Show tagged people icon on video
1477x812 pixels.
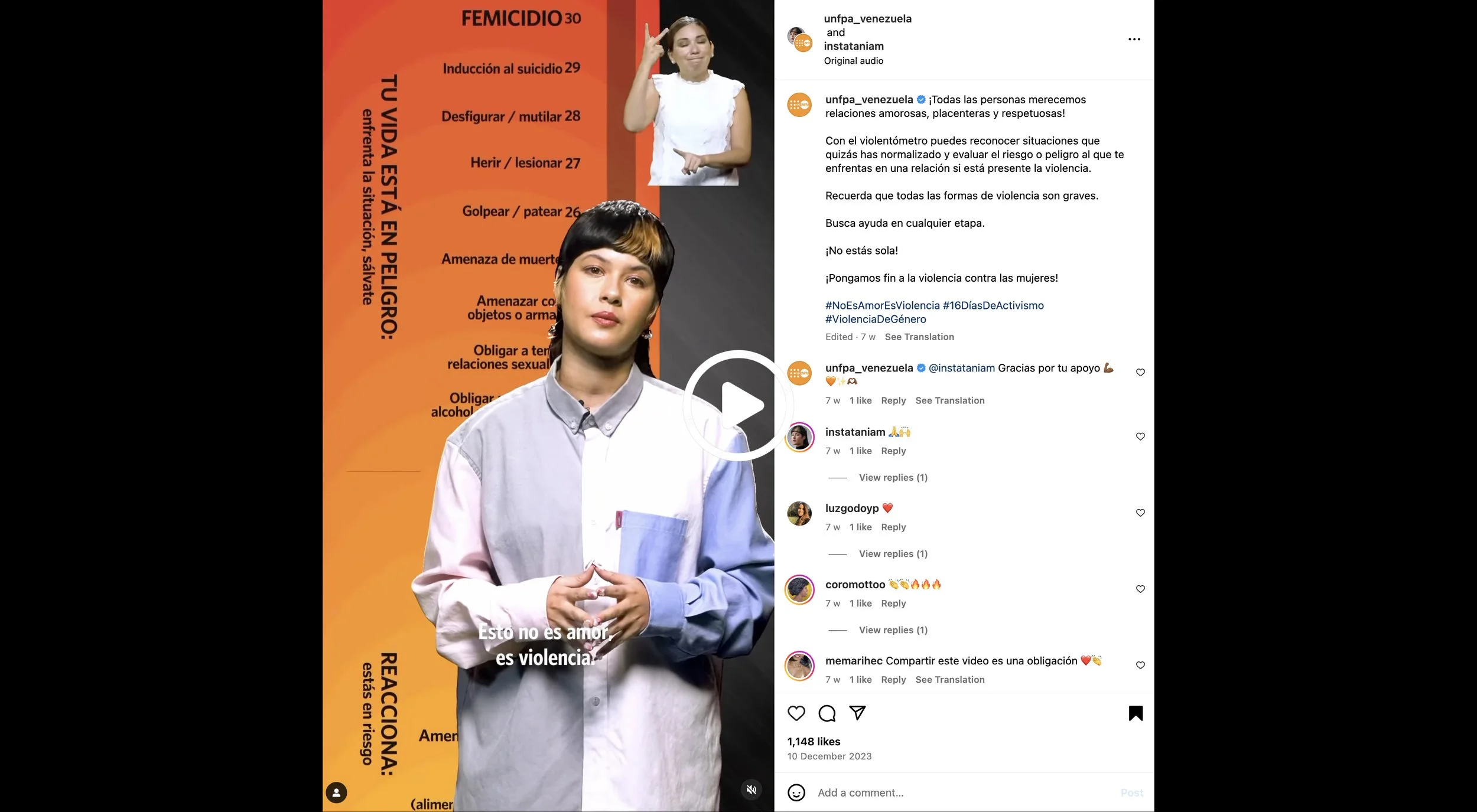pyautogui.click(x=336, y=792)
